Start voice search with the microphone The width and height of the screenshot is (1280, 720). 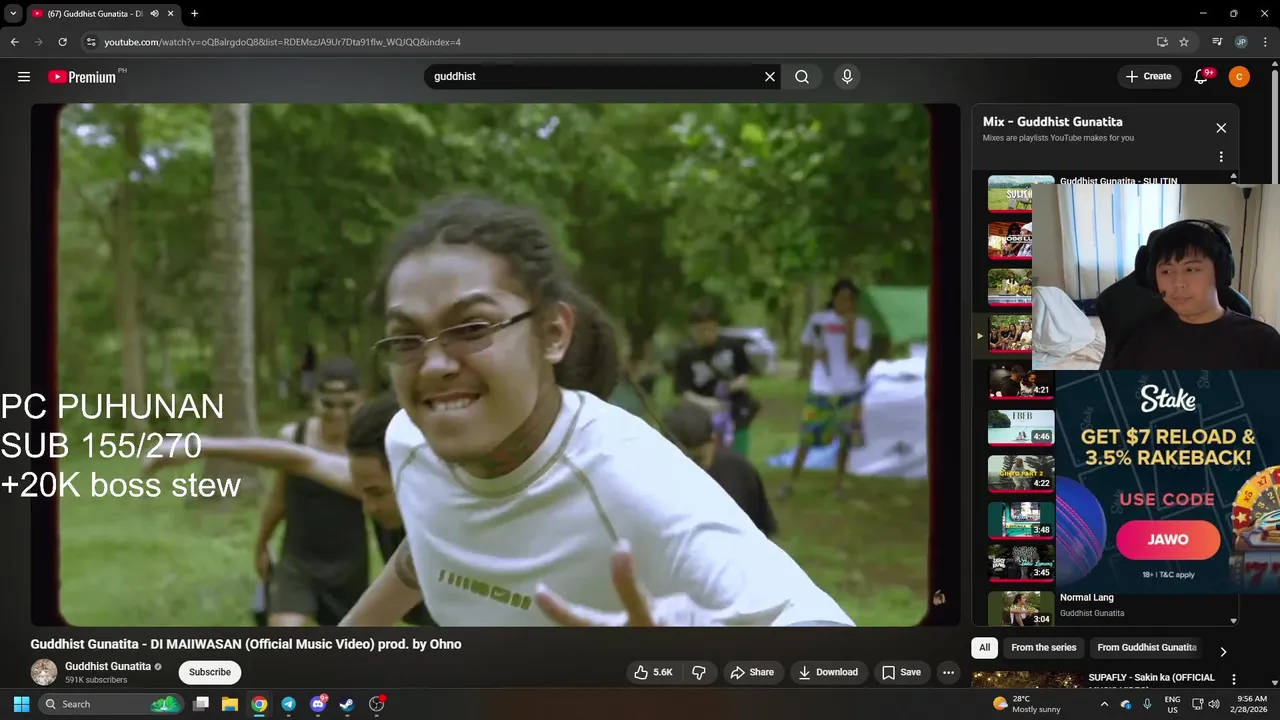click(x=847, y=76)
